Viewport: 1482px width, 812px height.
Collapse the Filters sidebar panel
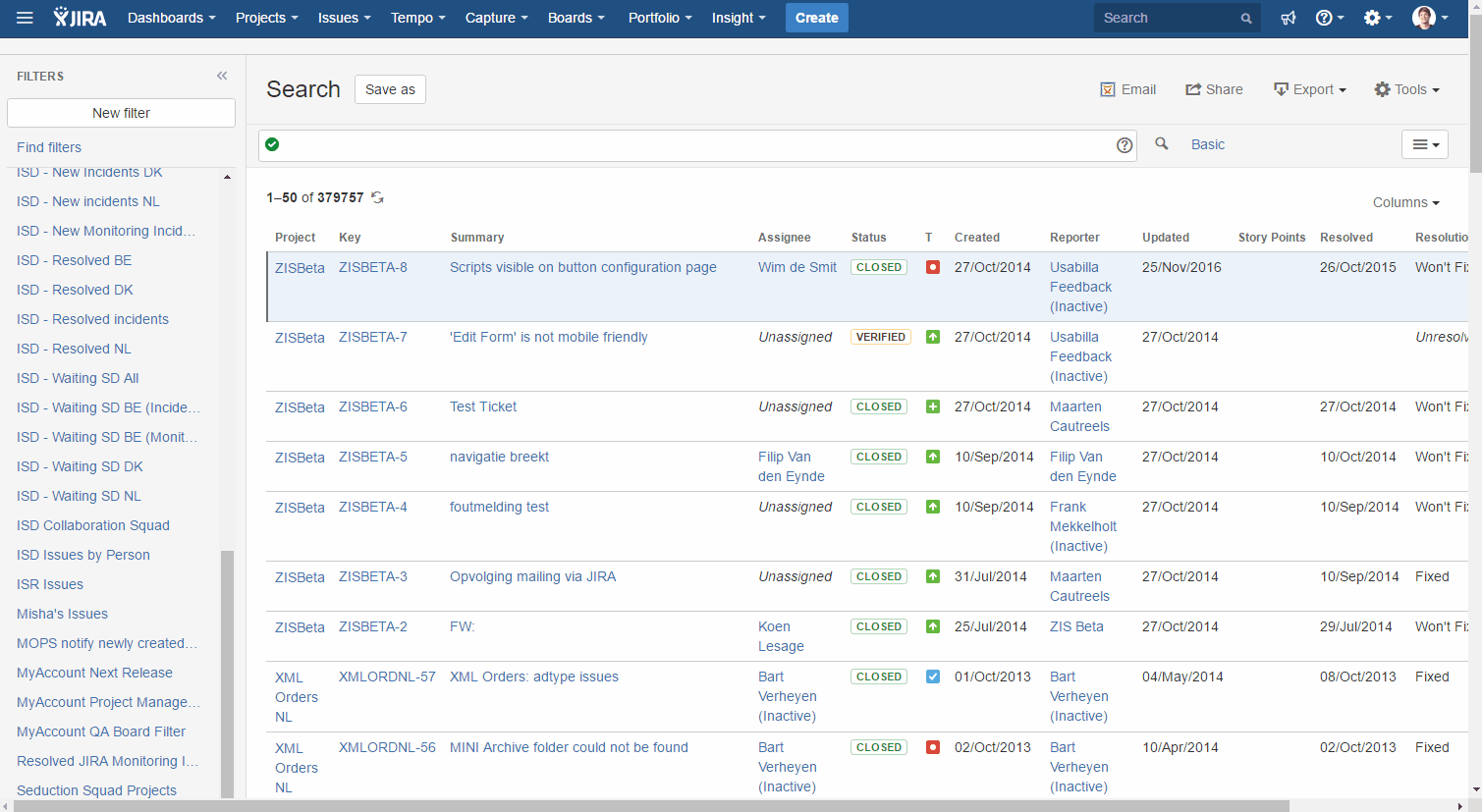pyautogui.click(x=222, y=76)
